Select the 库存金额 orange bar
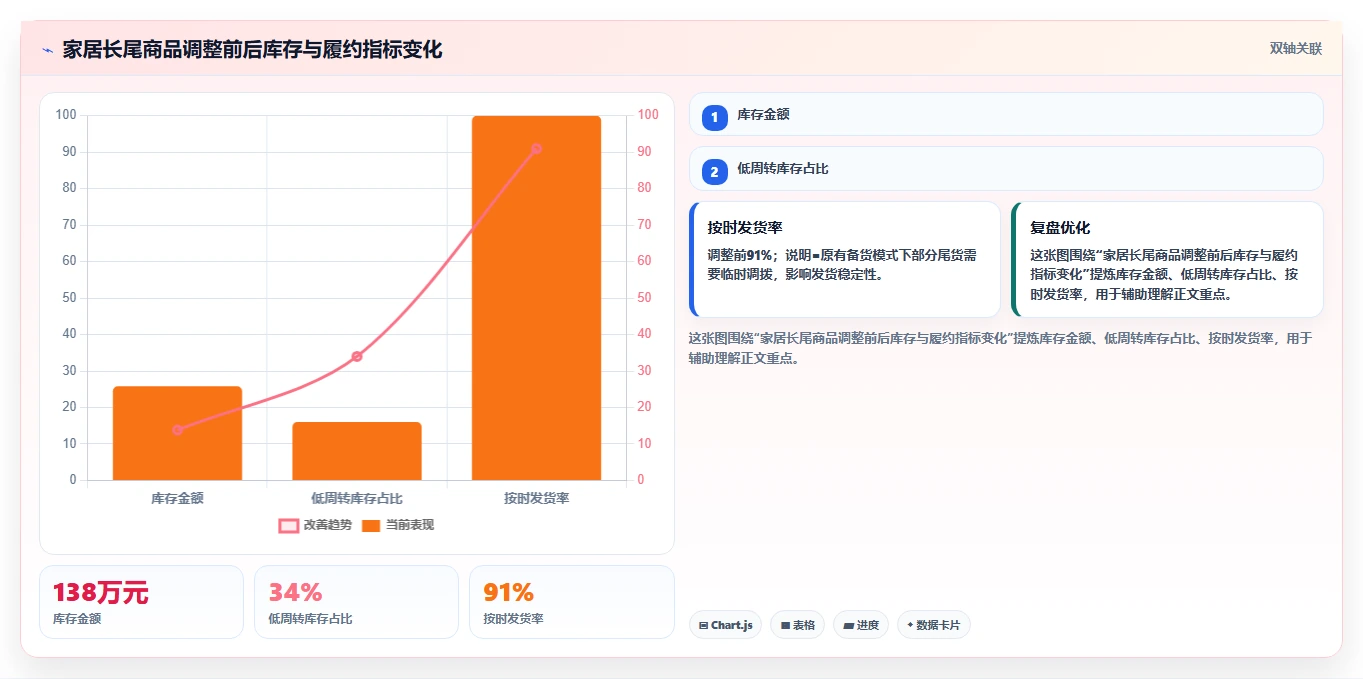The height and width of the screenshot is (679, 1363). (177, 433)
